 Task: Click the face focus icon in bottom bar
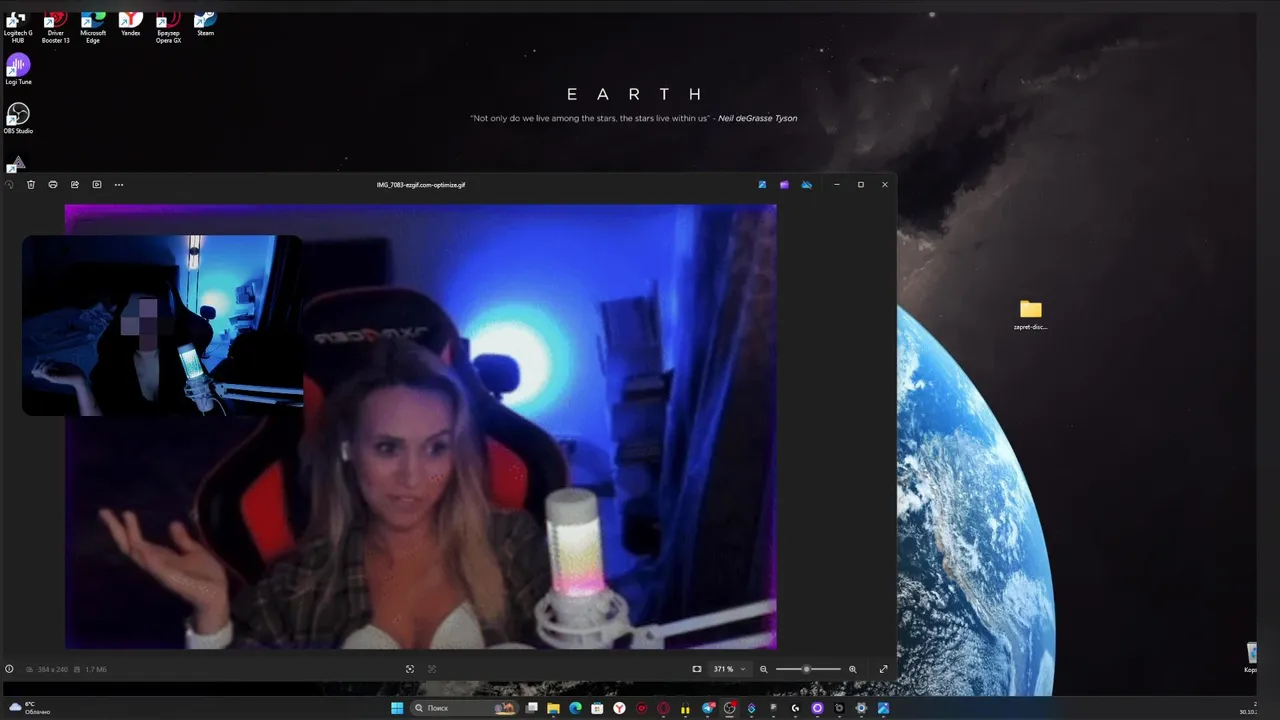pos(410,669)
